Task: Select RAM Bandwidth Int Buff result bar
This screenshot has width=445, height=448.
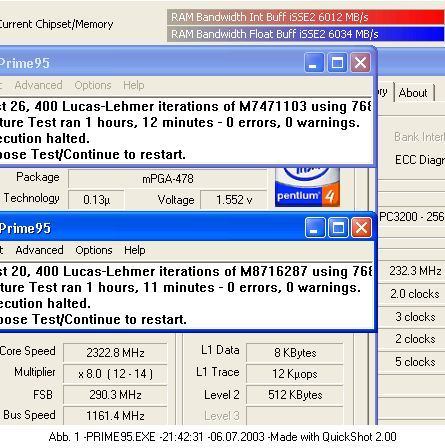Action: 305,17
